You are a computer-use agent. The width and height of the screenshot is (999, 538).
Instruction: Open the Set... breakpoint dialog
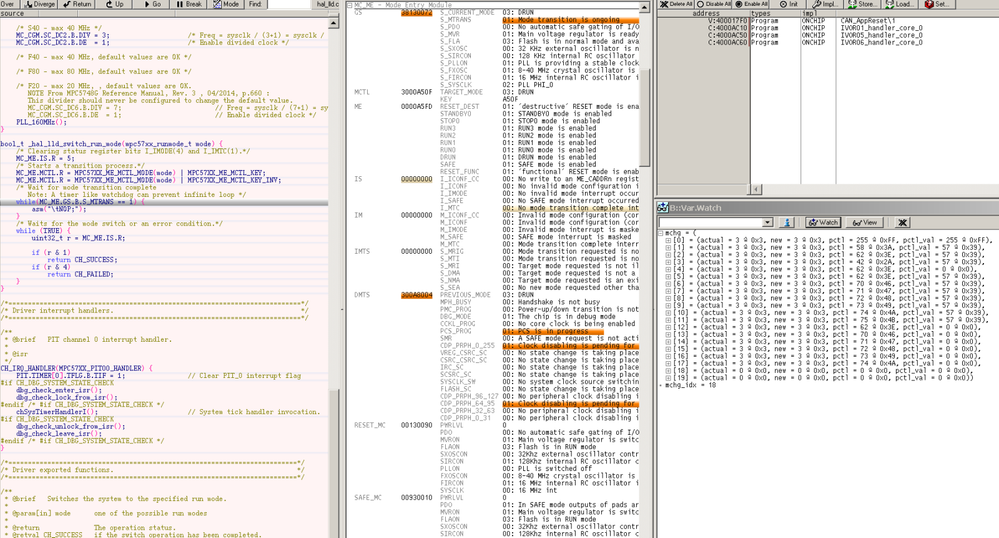937,4
